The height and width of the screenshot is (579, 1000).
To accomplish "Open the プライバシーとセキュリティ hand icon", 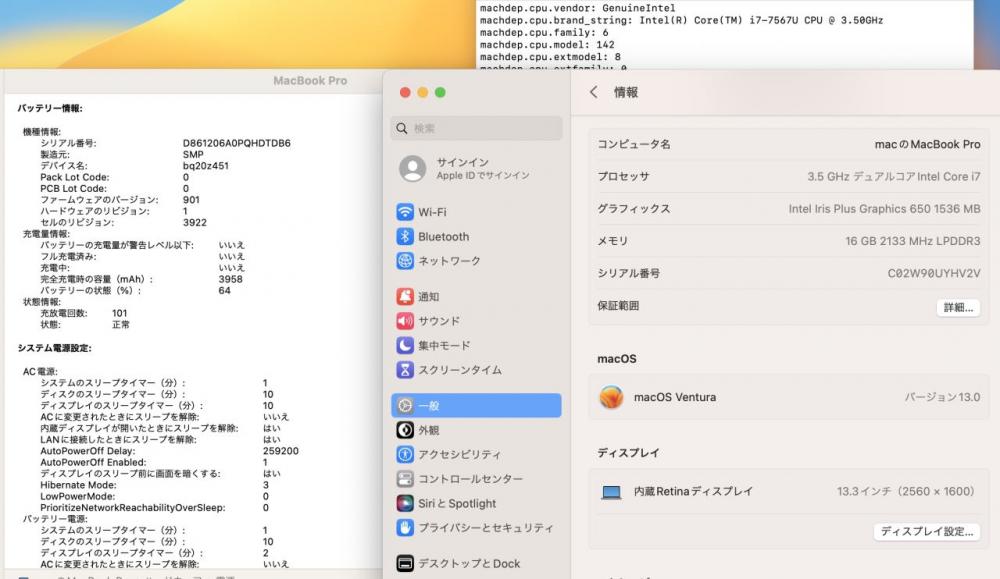I will [x=405, y=527].
